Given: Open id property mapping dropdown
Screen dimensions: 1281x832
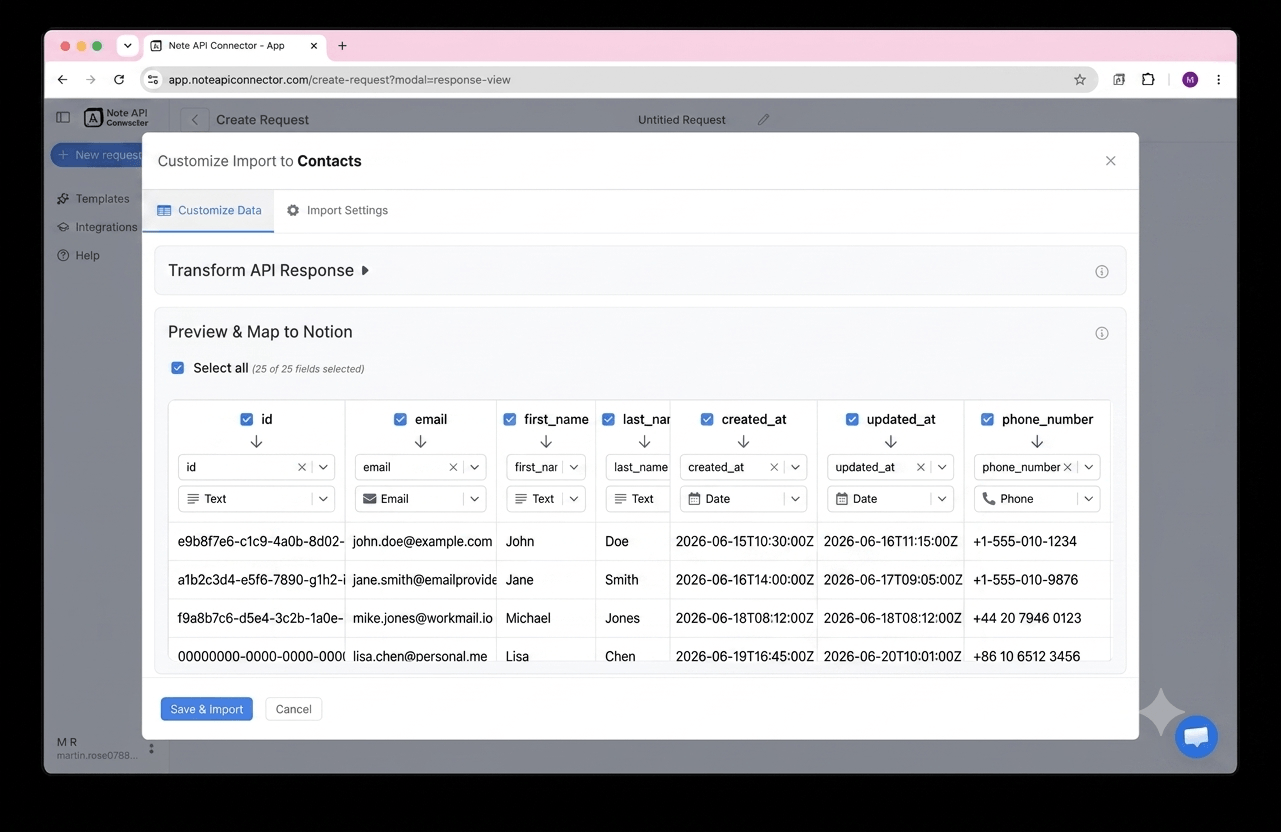Looking at the screenshot, I should tap(323, 467).
